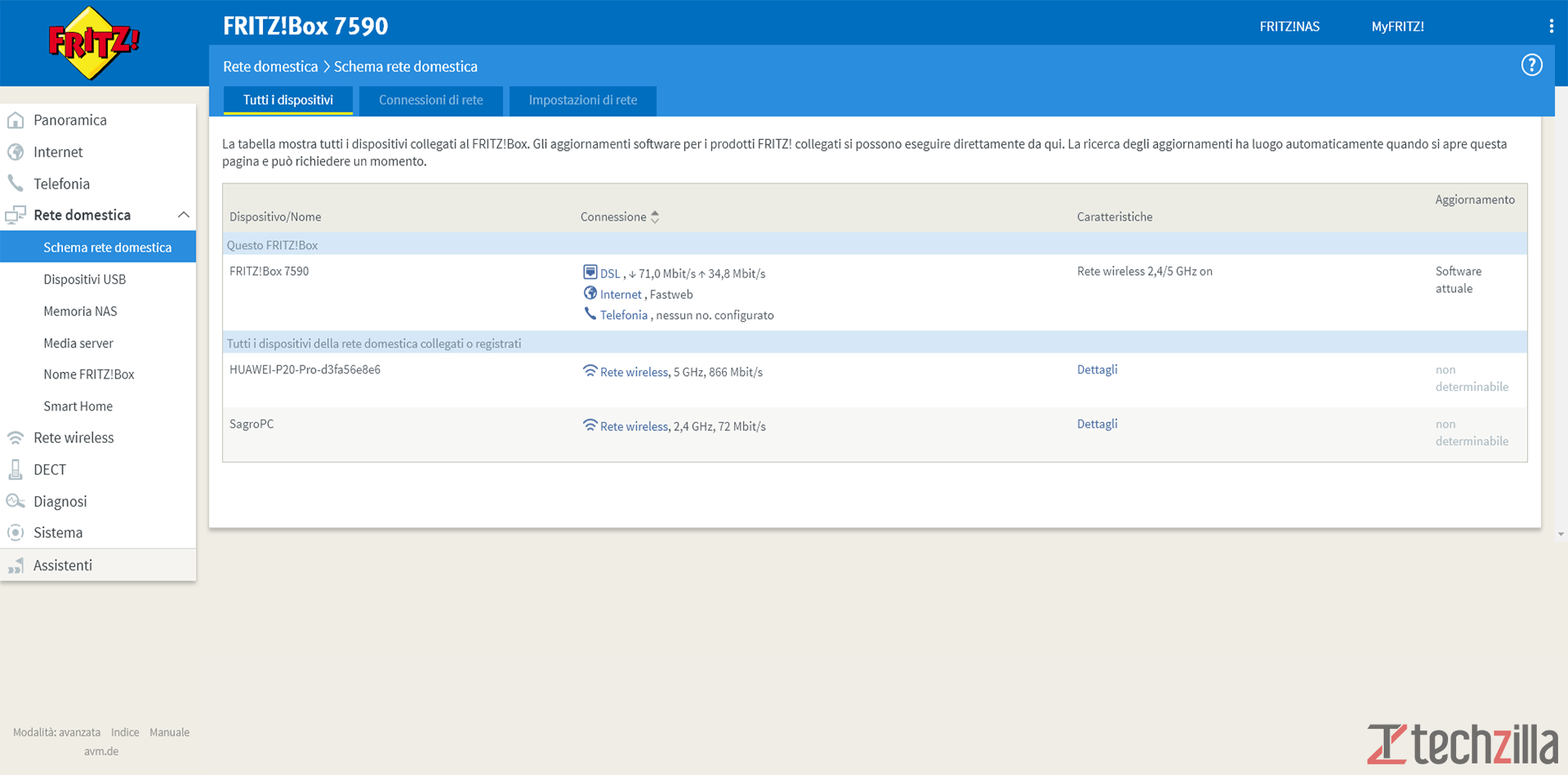
Task: Click the Rete domestica network icon
Action: (x=16, y=216)
